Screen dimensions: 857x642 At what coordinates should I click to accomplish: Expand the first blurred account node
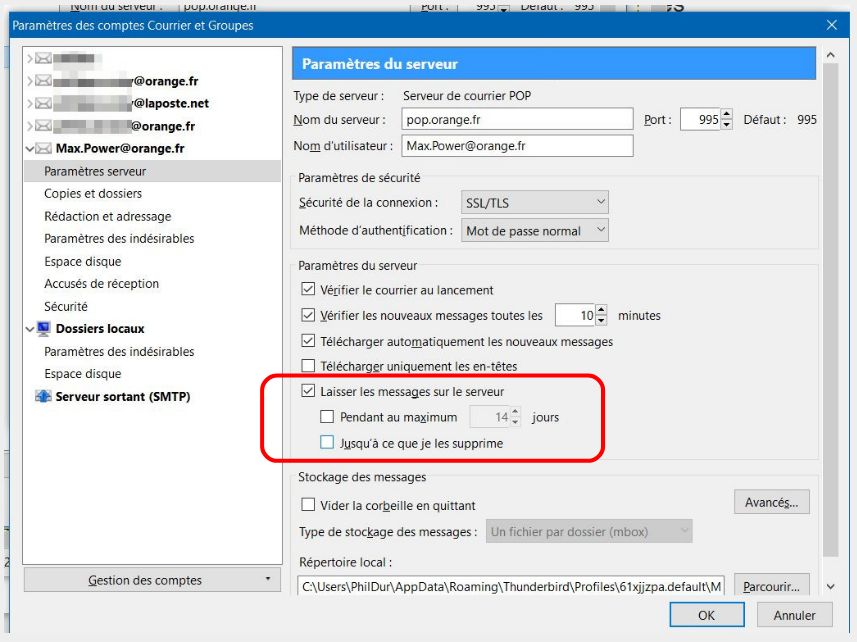pyautogui.click(x=30, y=58)
